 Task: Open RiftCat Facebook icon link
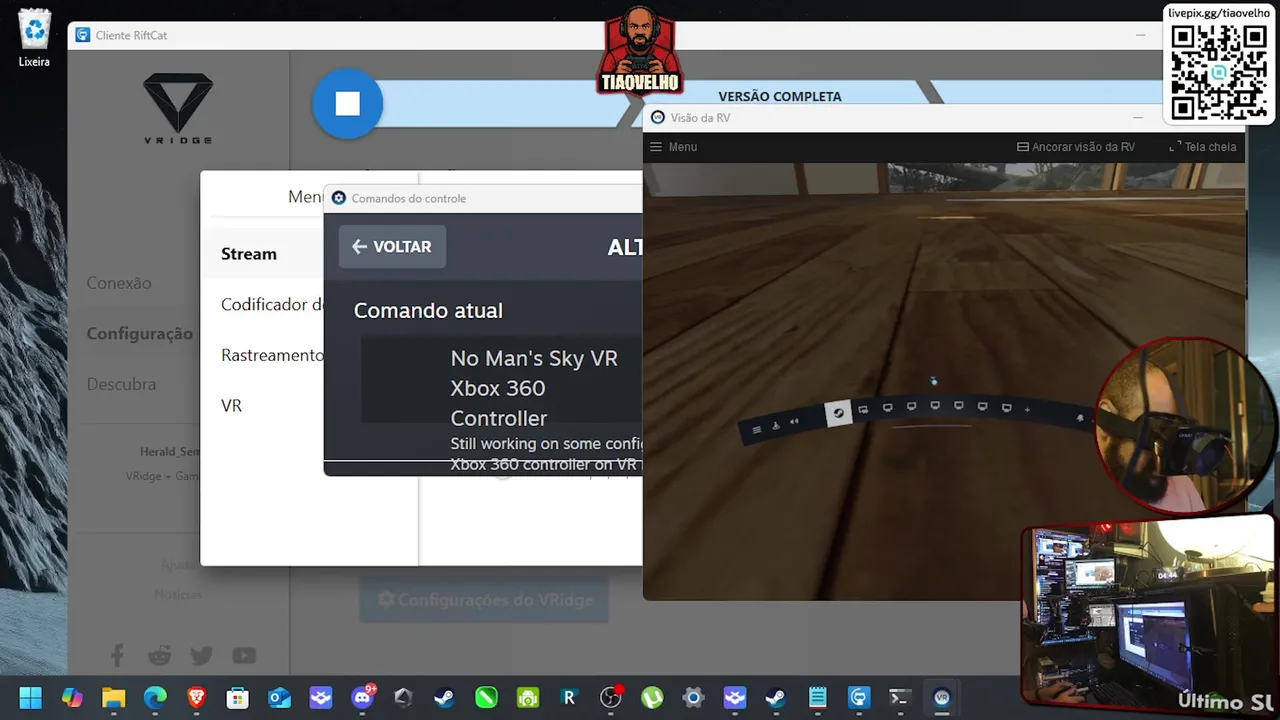[x=118, y=656]
